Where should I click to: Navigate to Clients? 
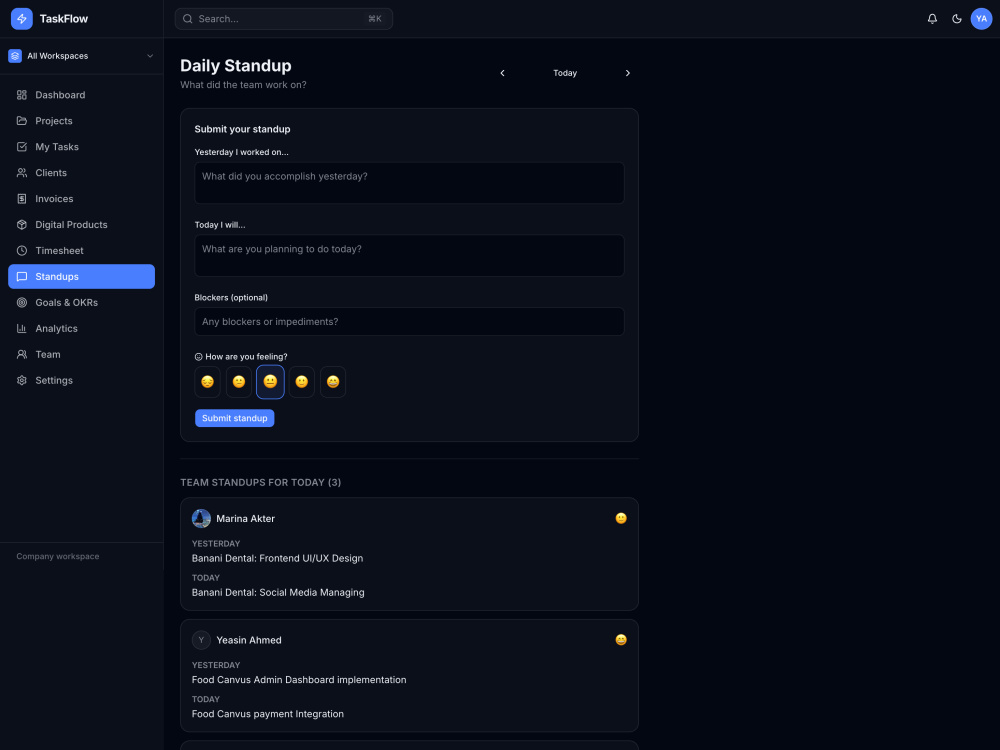click(x=81, y=173)
